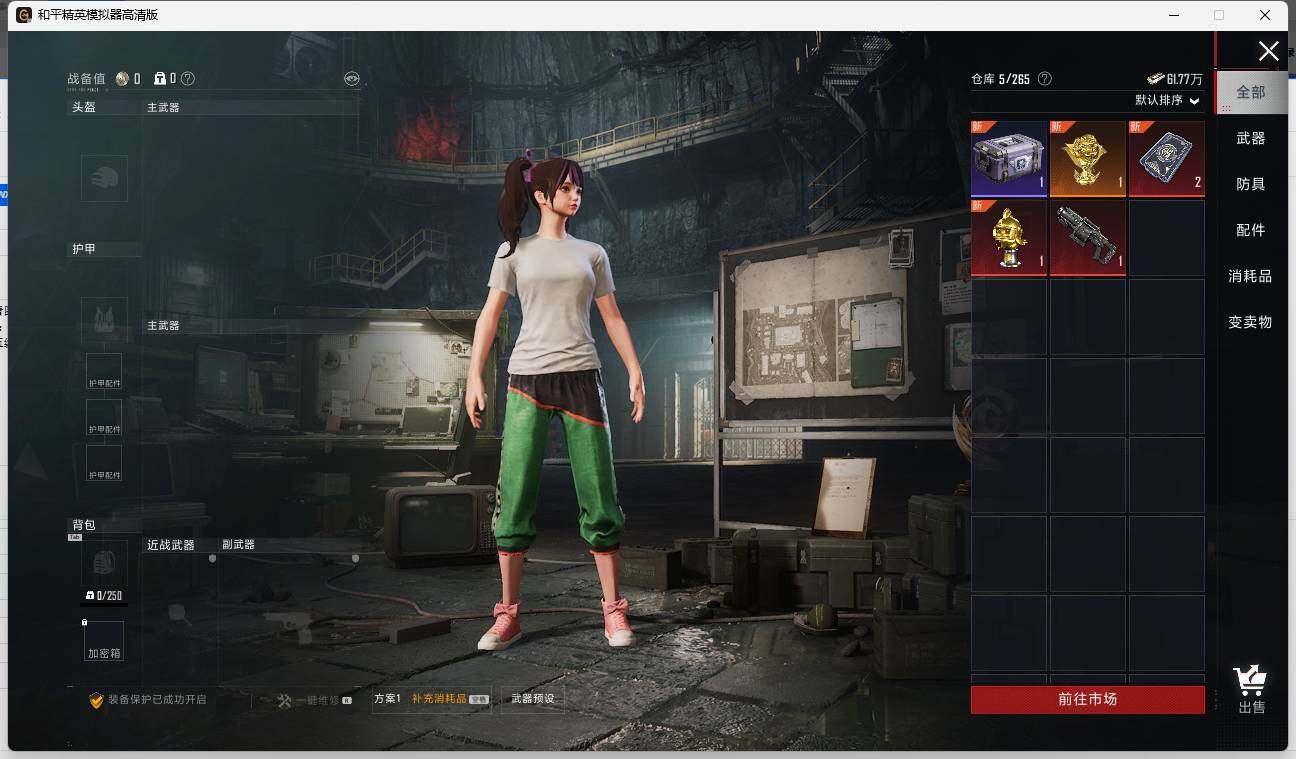The width and height of the screenshot is (1296, 759).
Task: Click the 头盔 section label
Action: tap(84, 107)
